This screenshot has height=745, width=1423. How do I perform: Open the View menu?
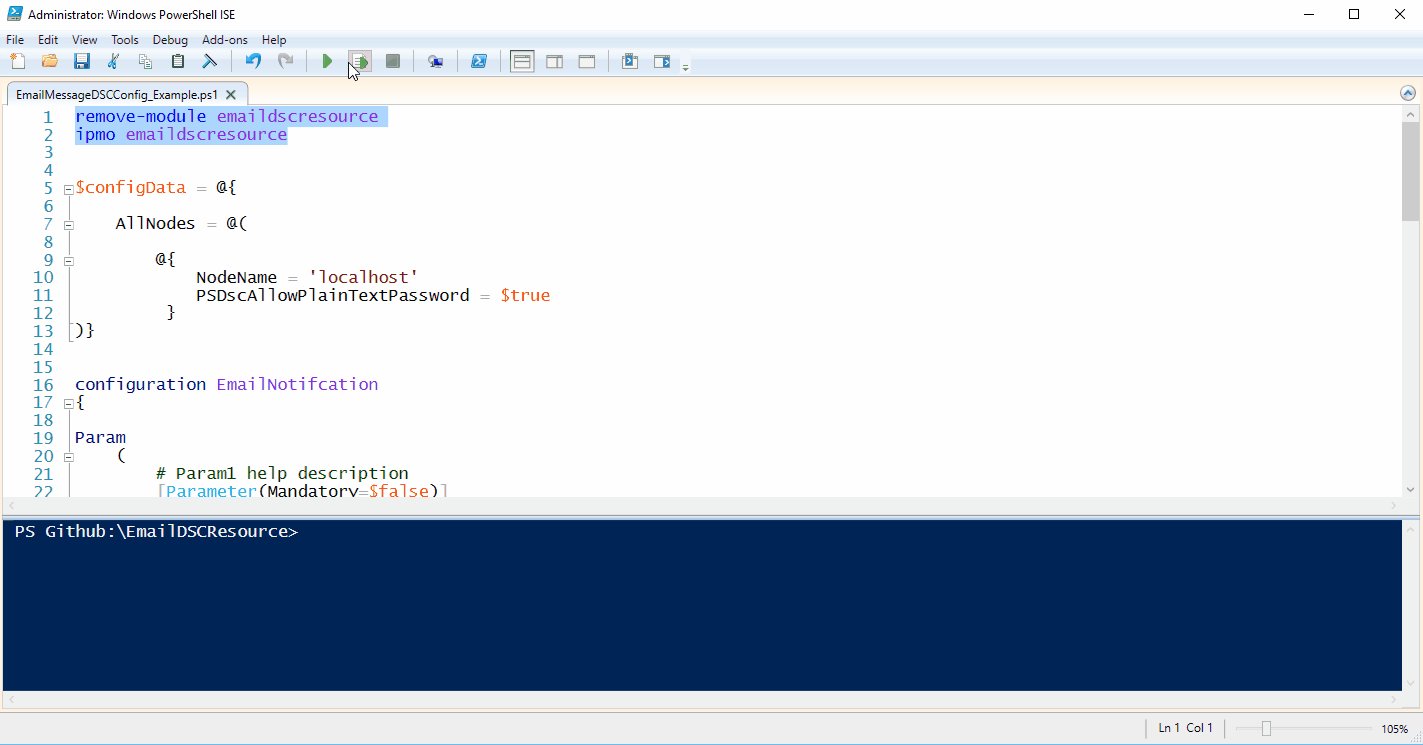coord(85,40)
